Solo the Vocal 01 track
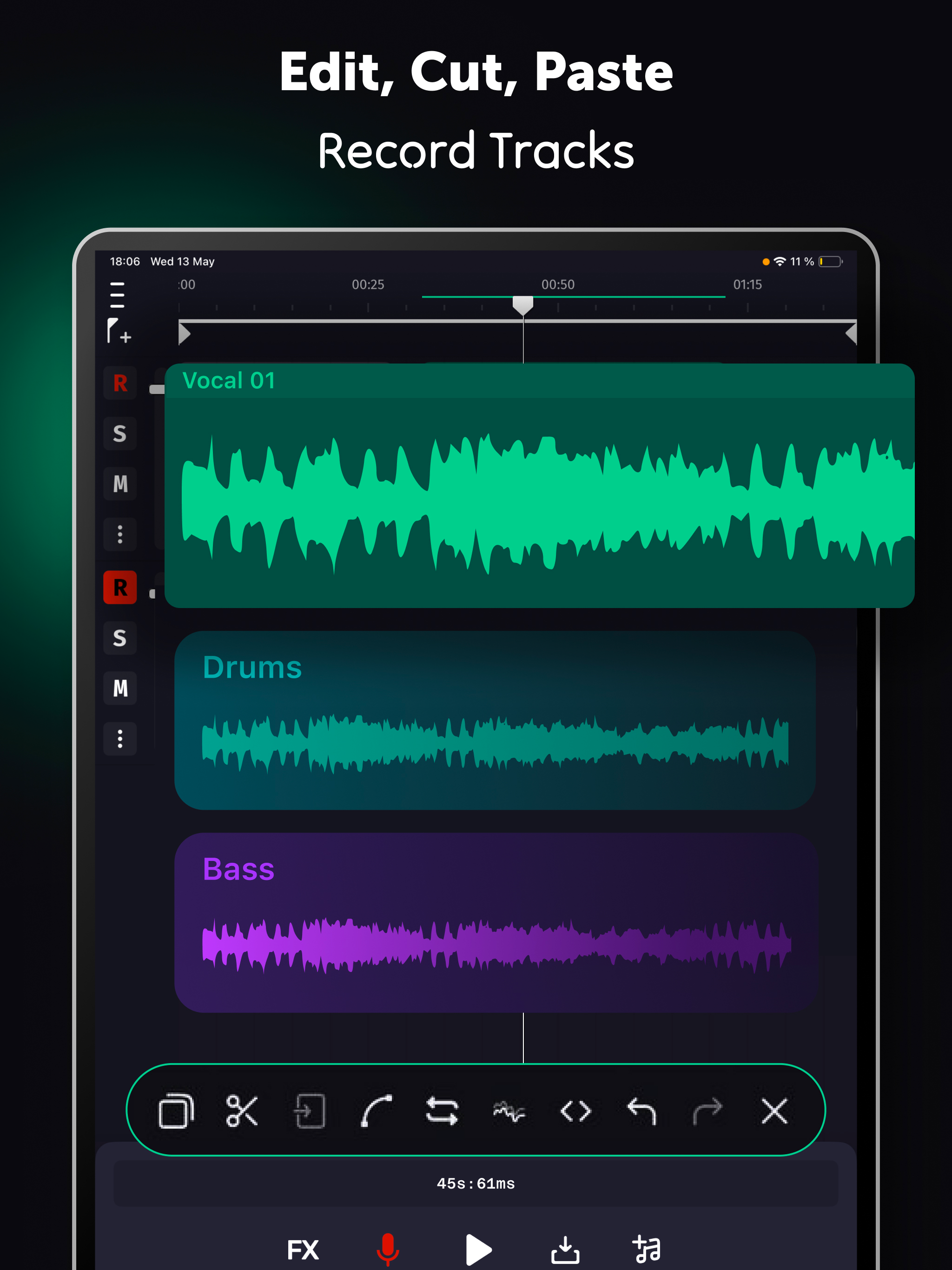 pos(120,433)
